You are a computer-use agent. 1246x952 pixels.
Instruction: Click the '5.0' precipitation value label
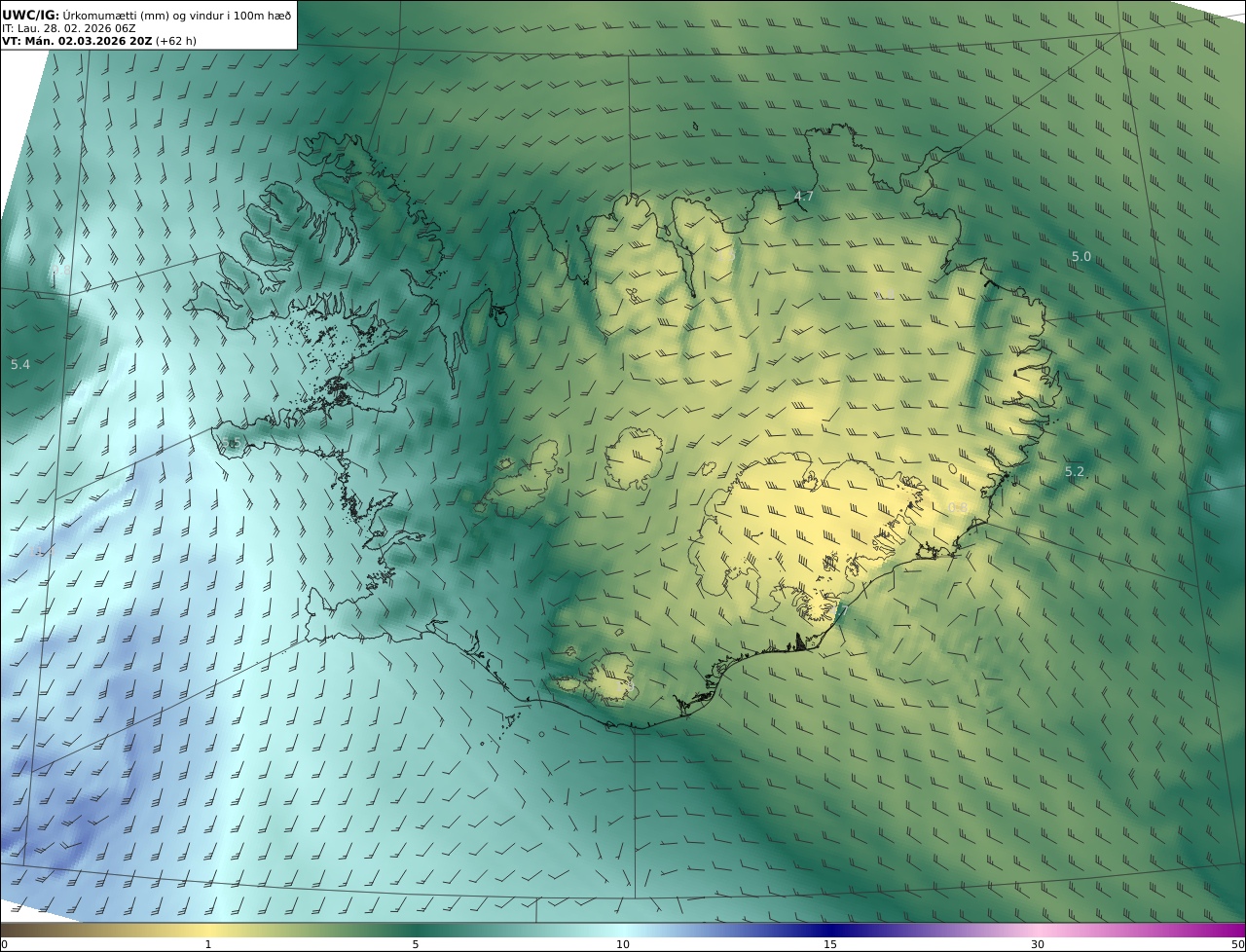pos(1081,256)
